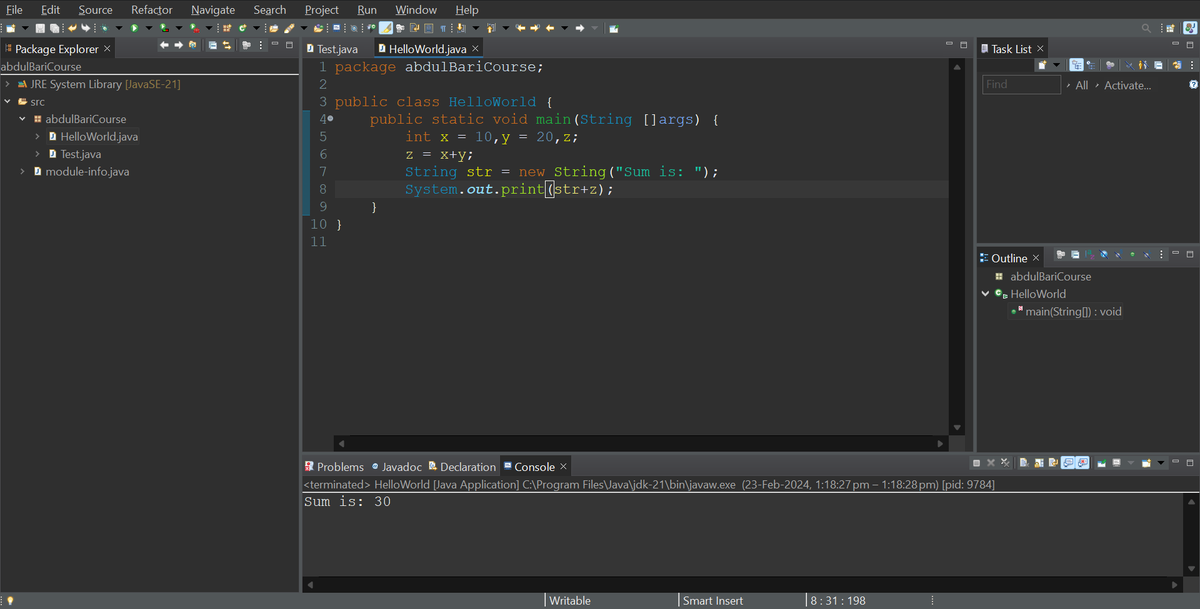Screen dimensions: 1200x609
Task: Toggle Hide Static Members in Outline
Action: click(1118, 254)
